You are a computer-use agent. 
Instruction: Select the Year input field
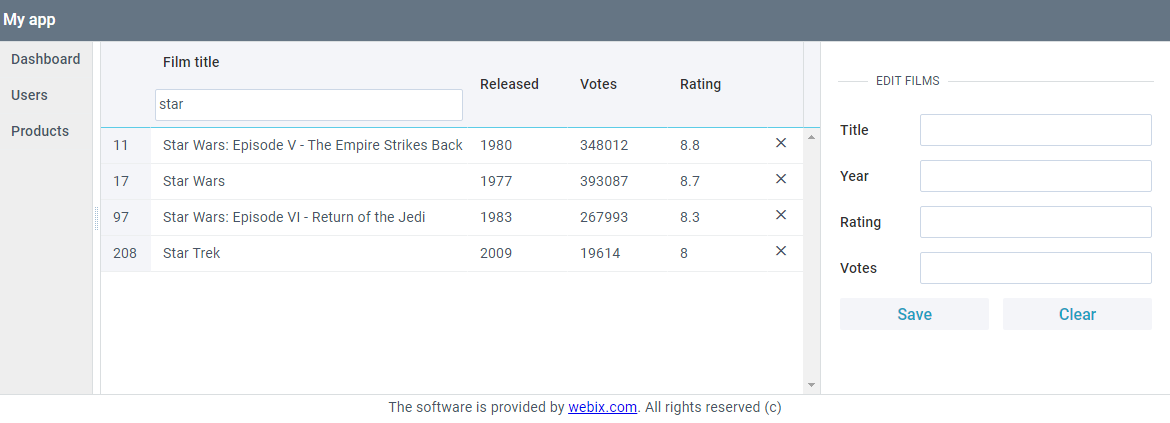1036,176
